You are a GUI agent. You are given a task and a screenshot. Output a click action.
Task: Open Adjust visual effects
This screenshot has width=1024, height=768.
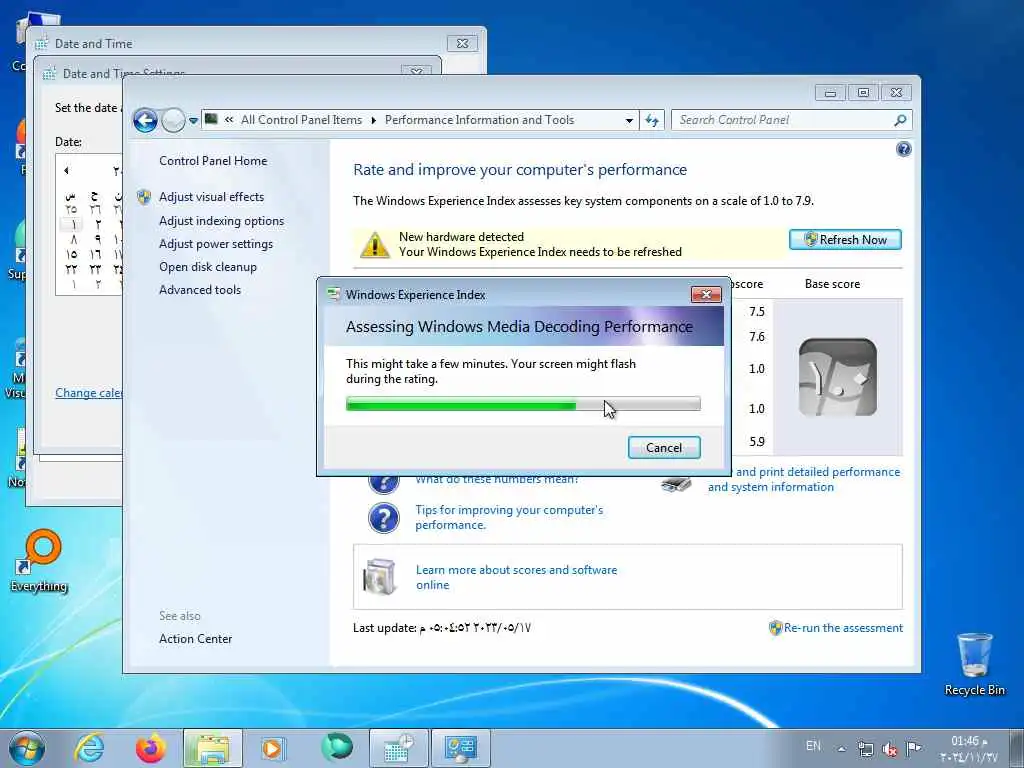tap(212, 197)
